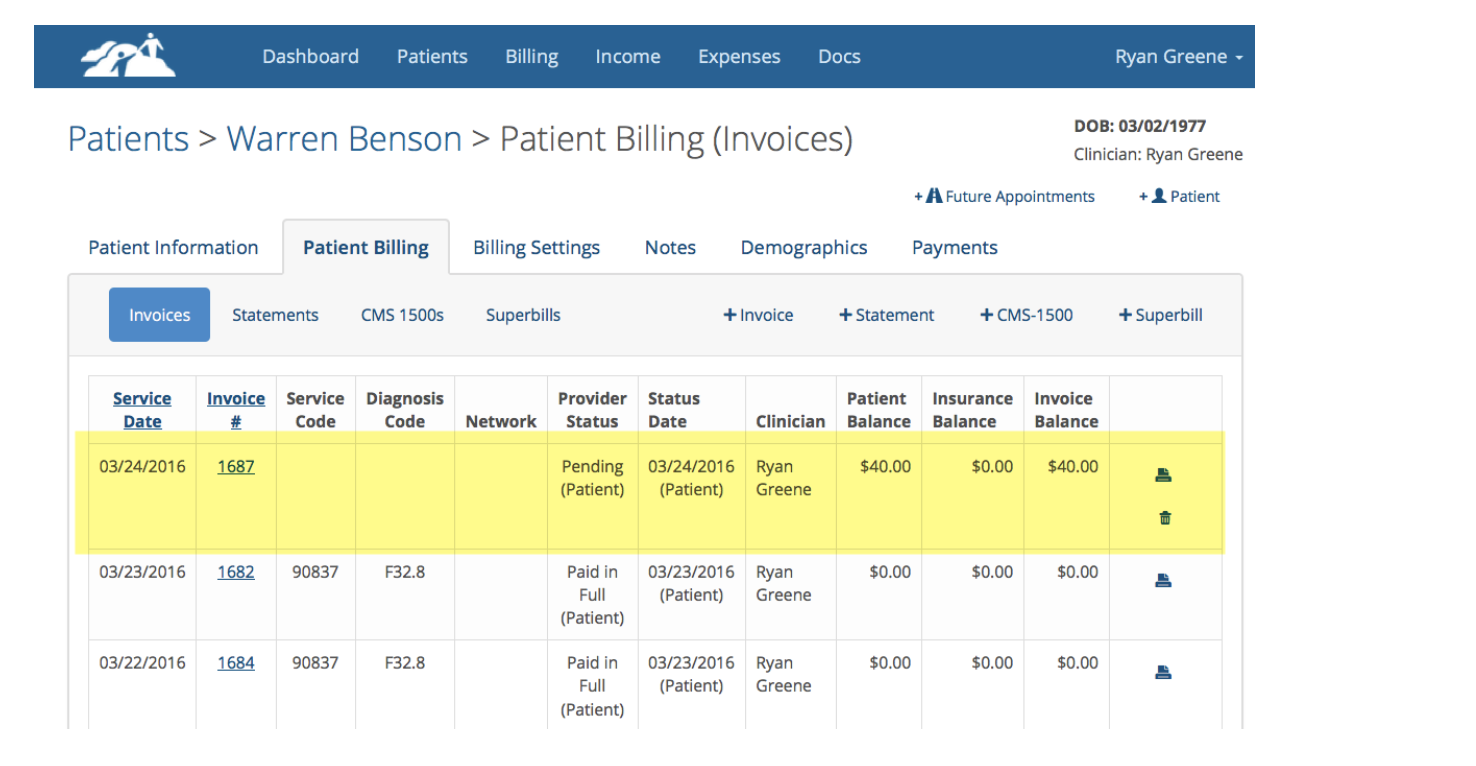
Task: Click print icon for invoice 1682
Action: 1163,581
